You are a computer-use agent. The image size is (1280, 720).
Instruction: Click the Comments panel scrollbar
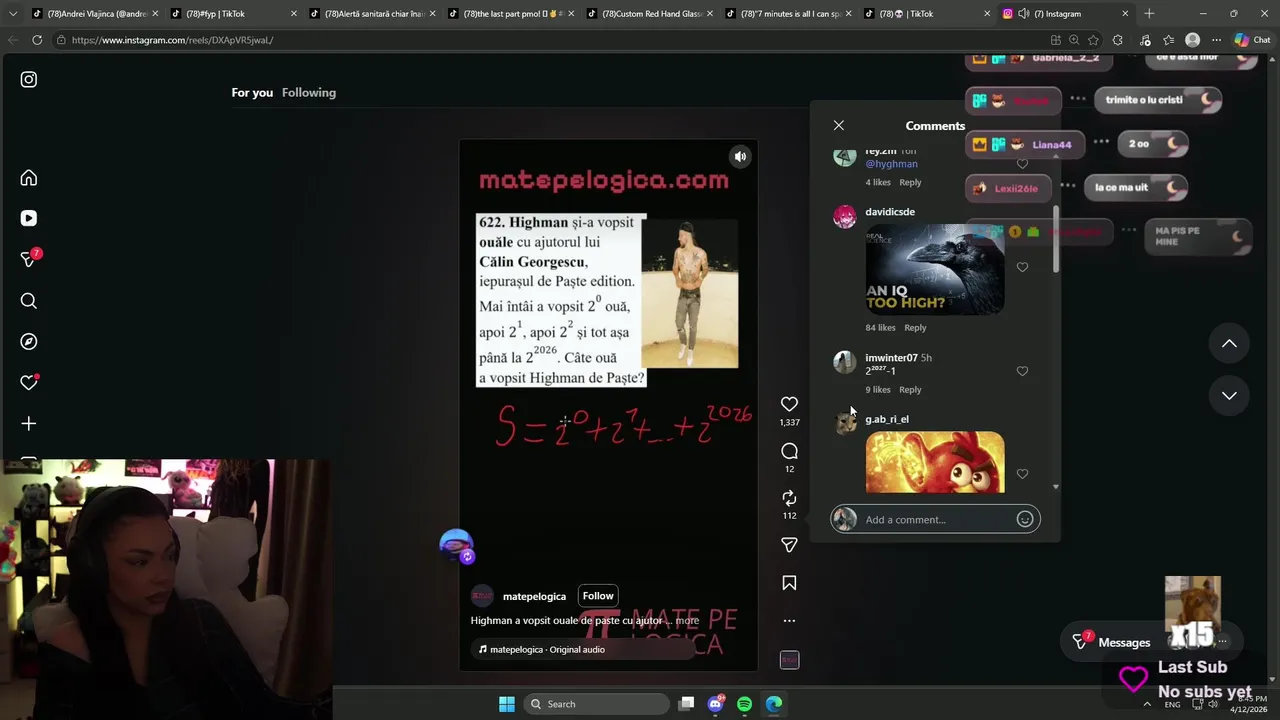[1056, 240]
